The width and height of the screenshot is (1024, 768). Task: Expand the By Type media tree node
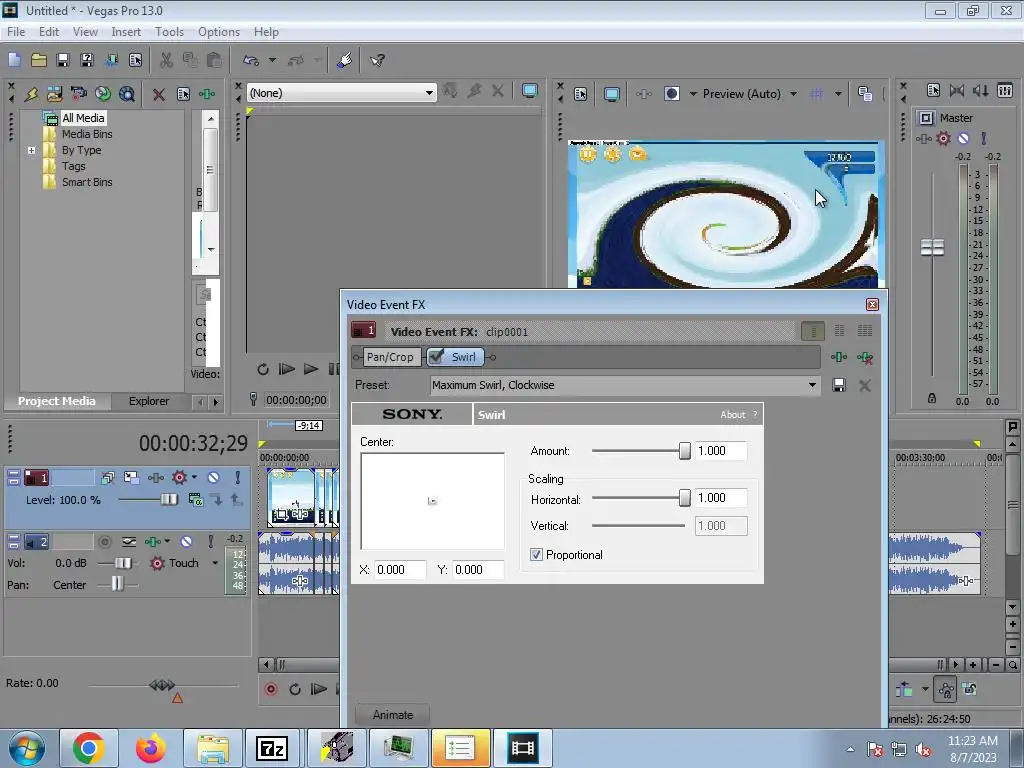(31, 150)
